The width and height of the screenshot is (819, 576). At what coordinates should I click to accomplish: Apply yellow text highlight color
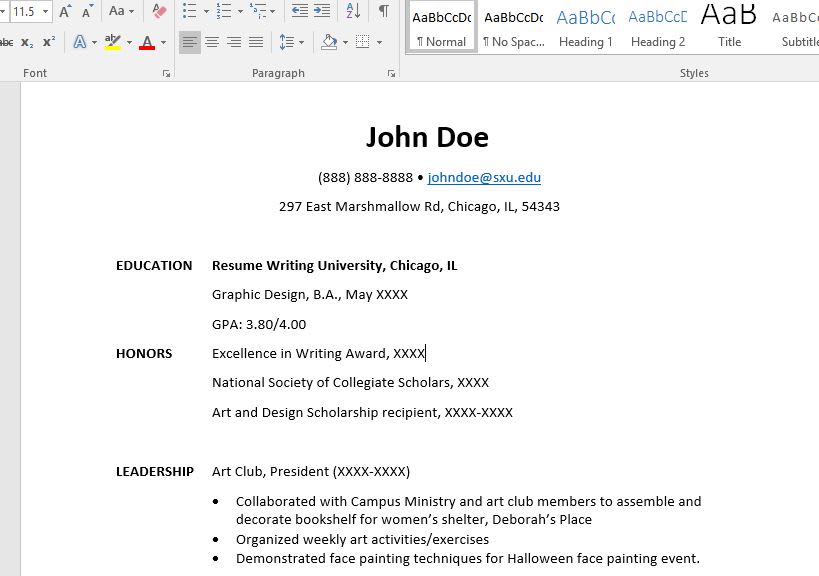click(x=113, y=42)
